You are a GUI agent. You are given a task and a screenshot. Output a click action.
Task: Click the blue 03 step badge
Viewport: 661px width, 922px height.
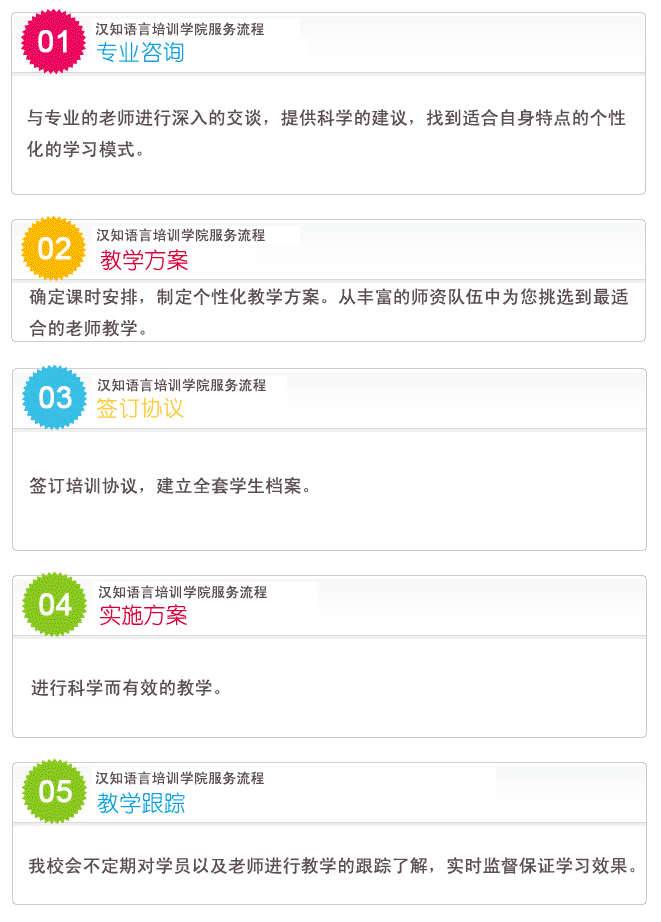pos(55,397)
